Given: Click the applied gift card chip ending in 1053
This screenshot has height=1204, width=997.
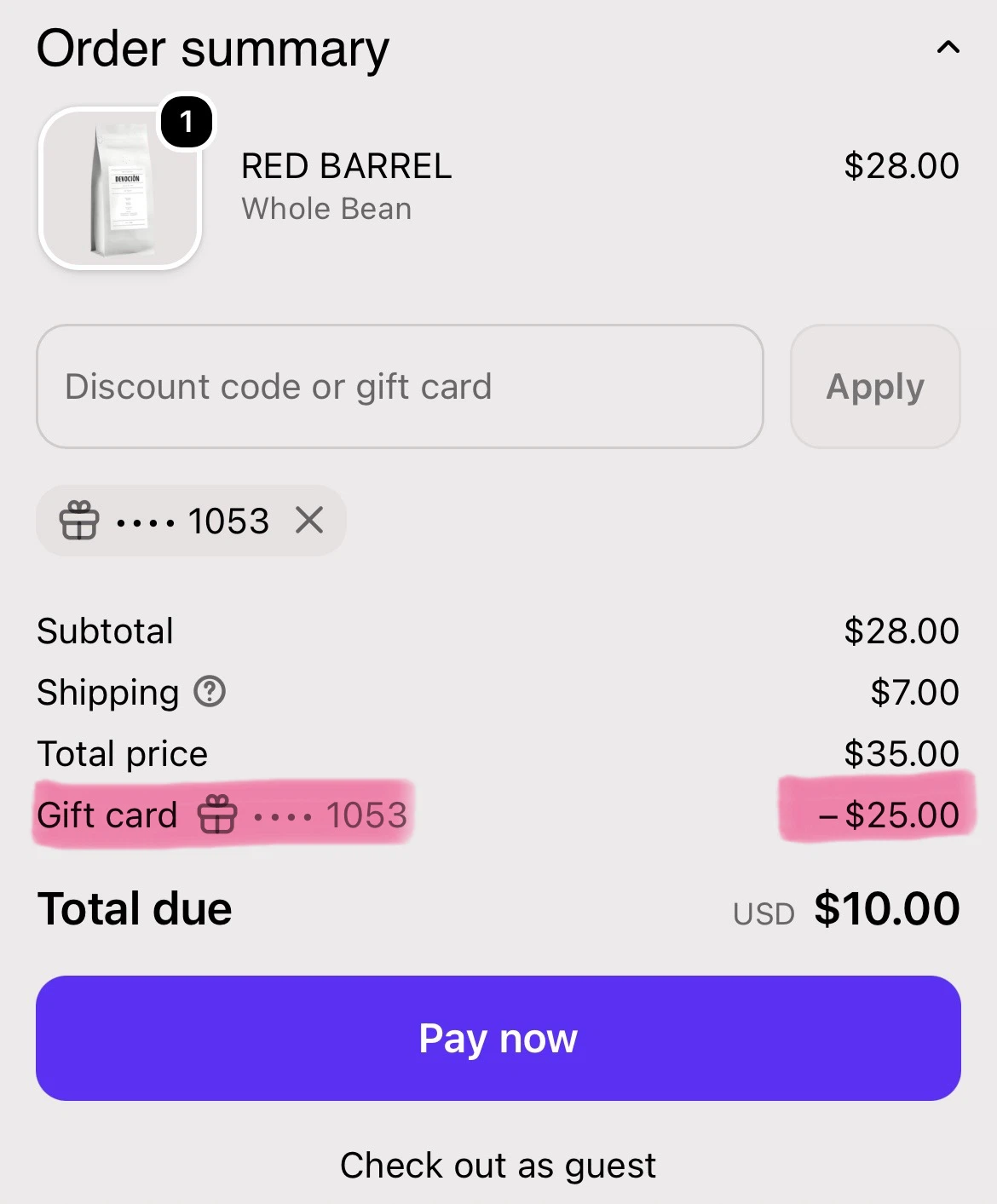Looking at the screenshot, I should coord(191,520).
